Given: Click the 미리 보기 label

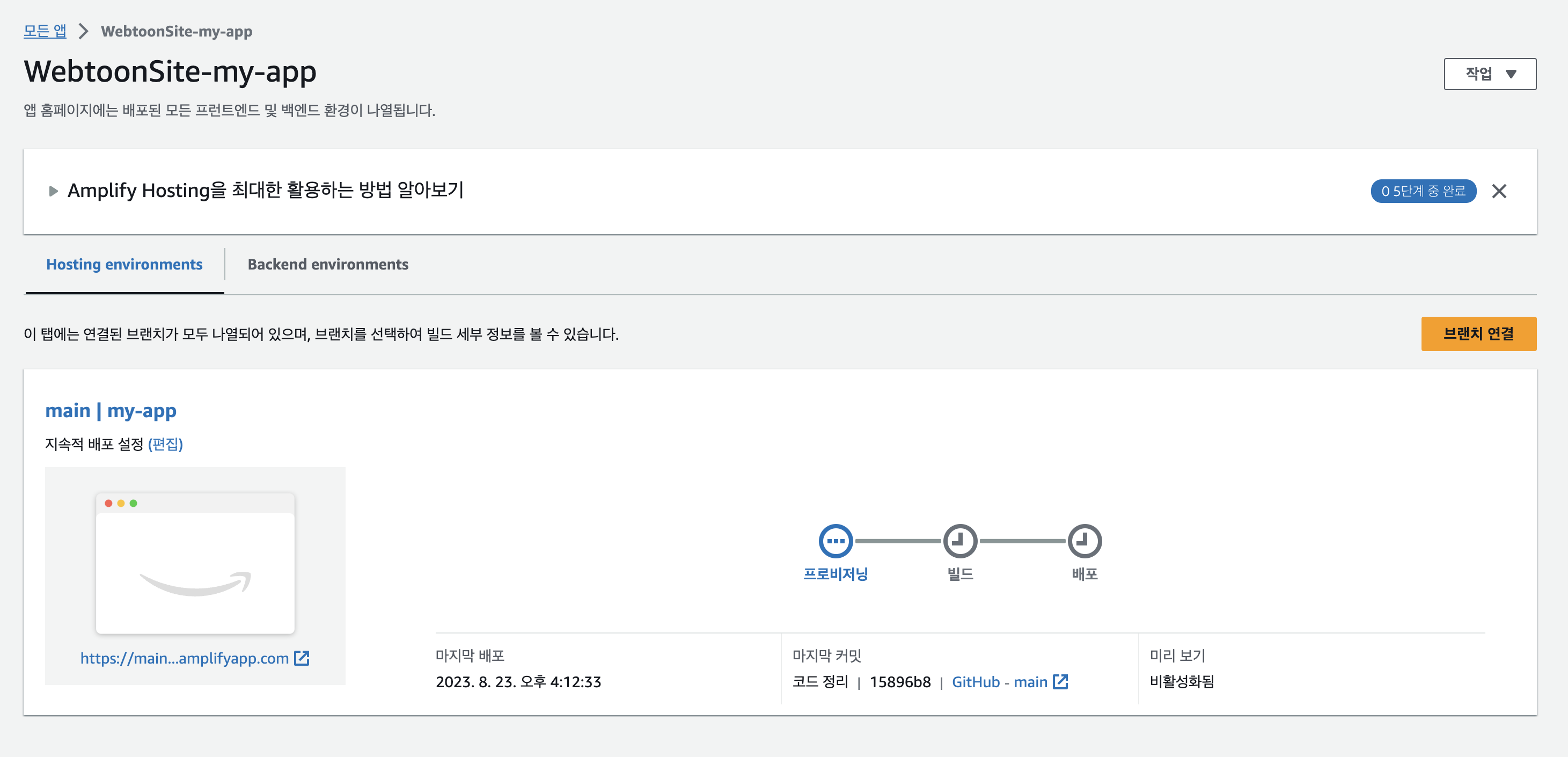Looking at the screenshot, I should tap(1177, 656).
